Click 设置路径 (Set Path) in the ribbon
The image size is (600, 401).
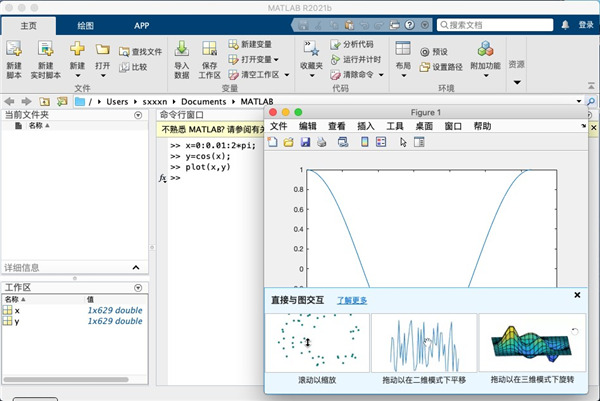[441, 67]
